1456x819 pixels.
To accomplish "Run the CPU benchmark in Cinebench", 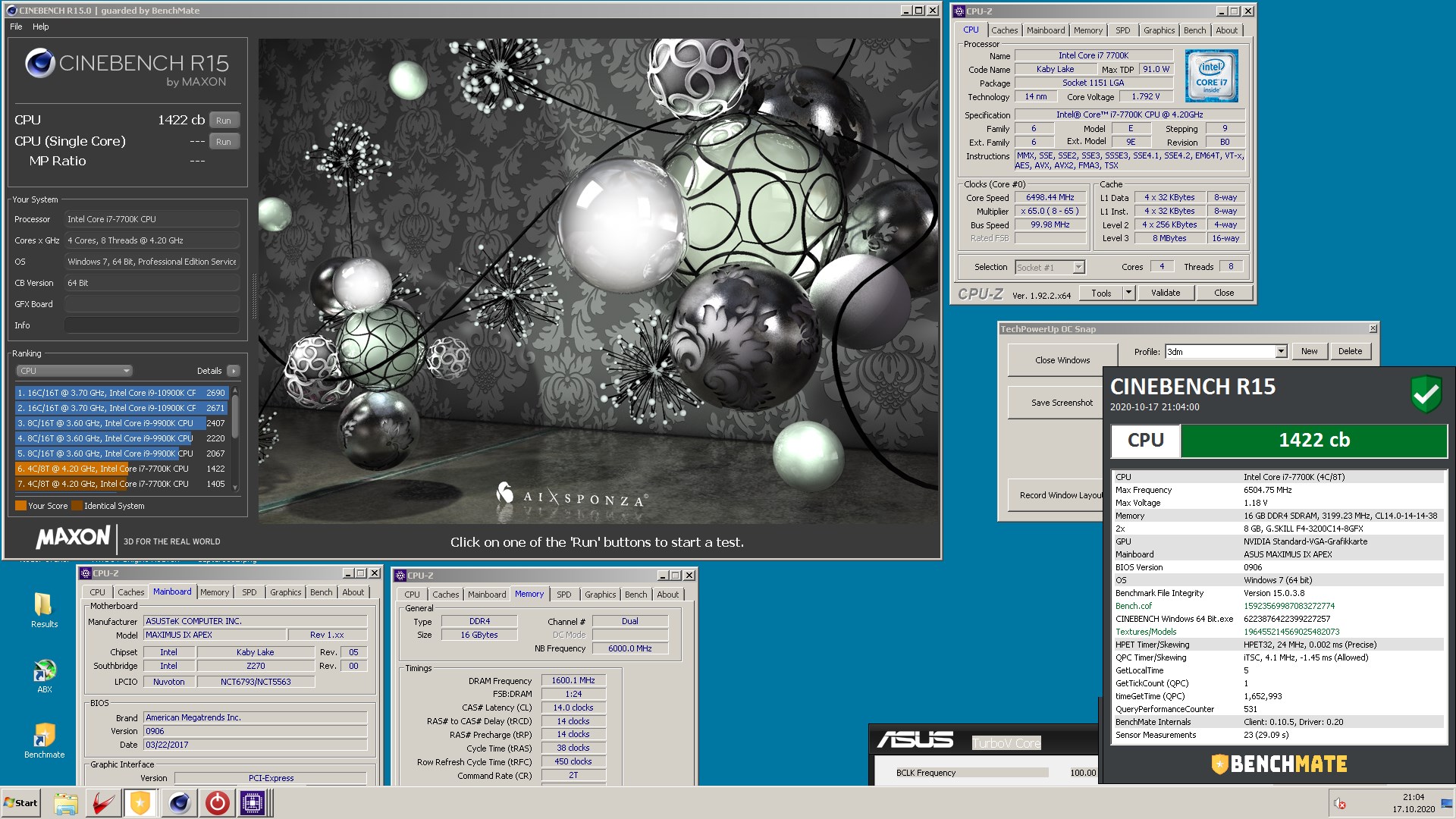I will point(224,121).
